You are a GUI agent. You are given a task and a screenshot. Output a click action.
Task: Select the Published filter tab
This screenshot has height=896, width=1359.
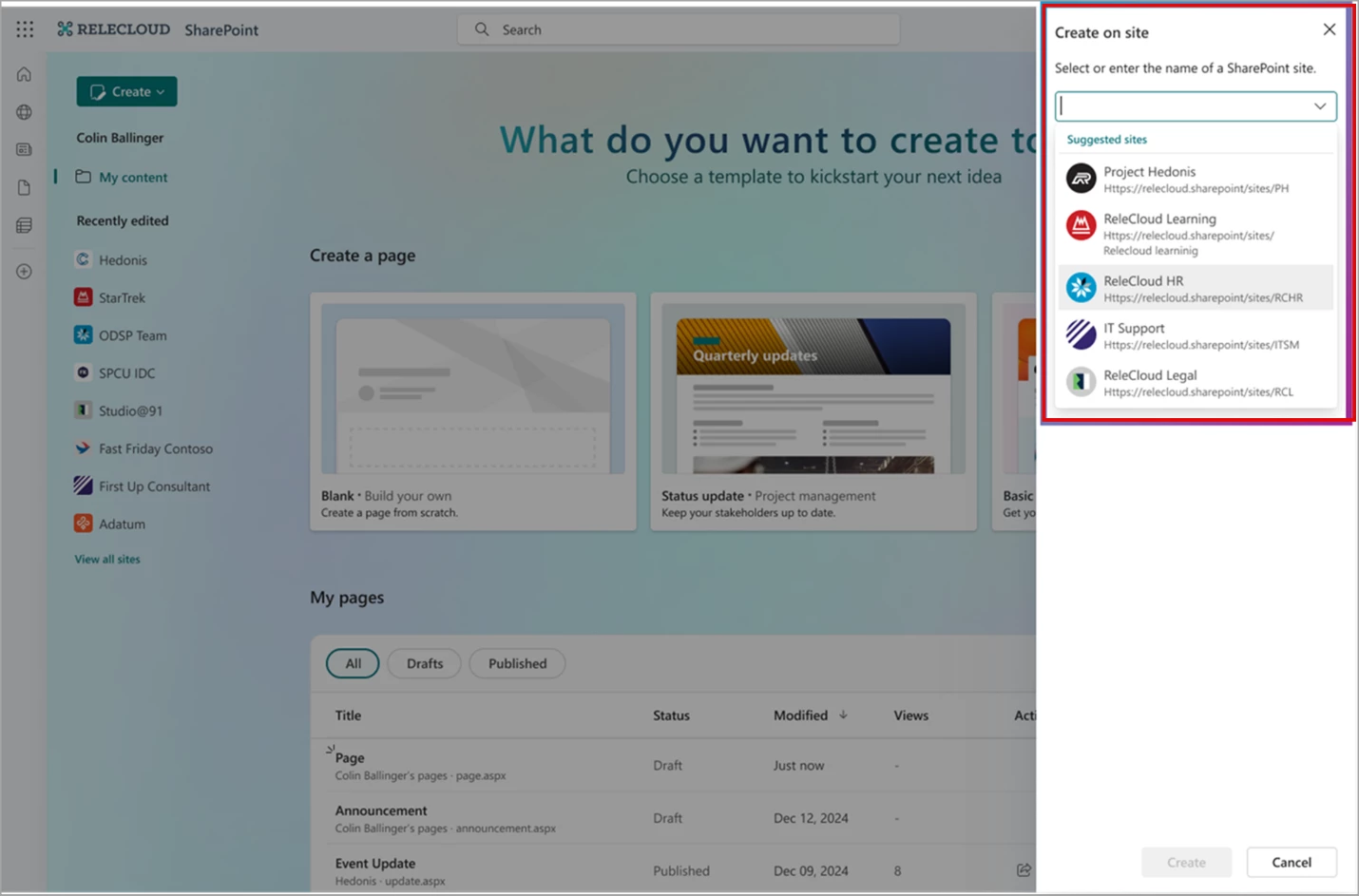[517, 663]
